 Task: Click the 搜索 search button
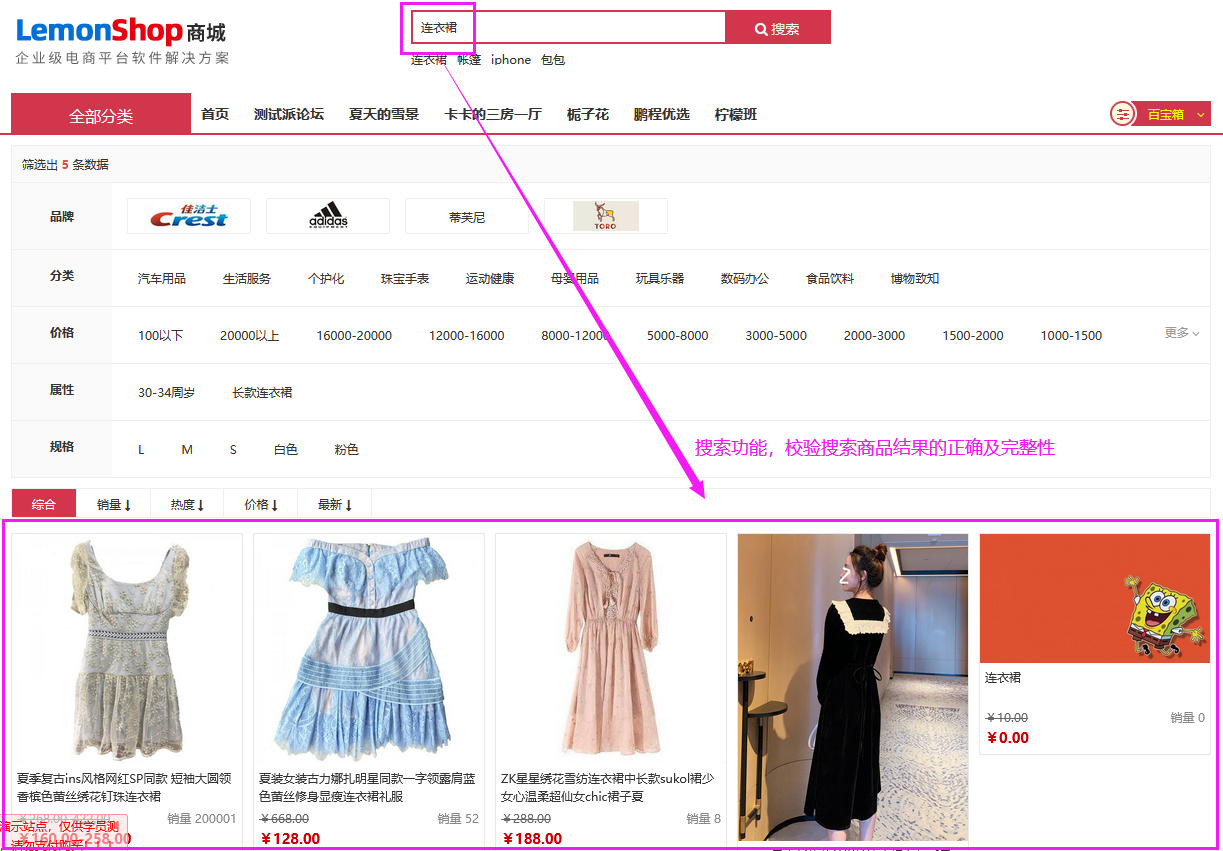coord(777,27)
